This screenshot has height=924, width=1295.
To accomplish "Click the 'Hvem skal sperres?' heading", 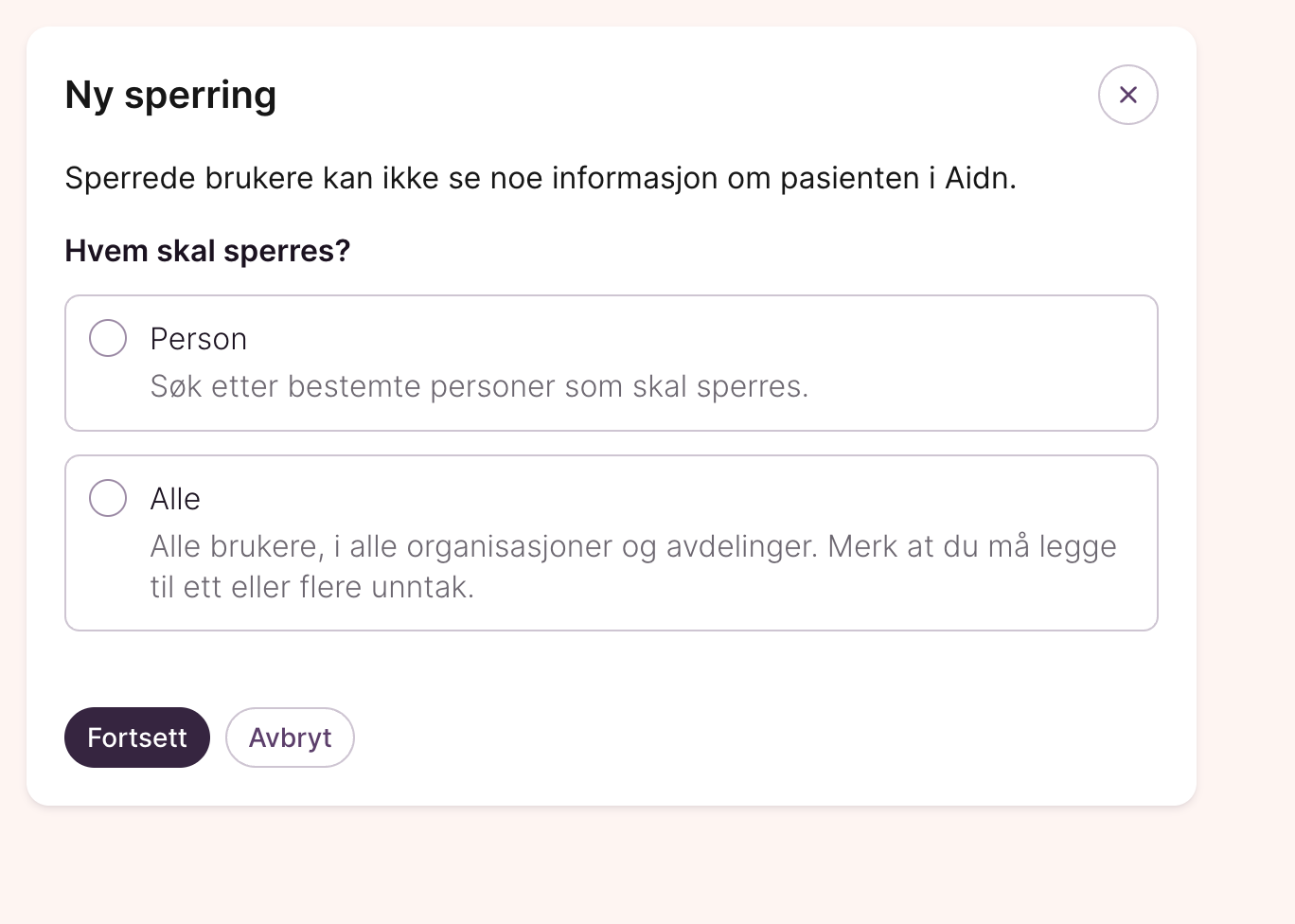I will click(x=207, y=251).
